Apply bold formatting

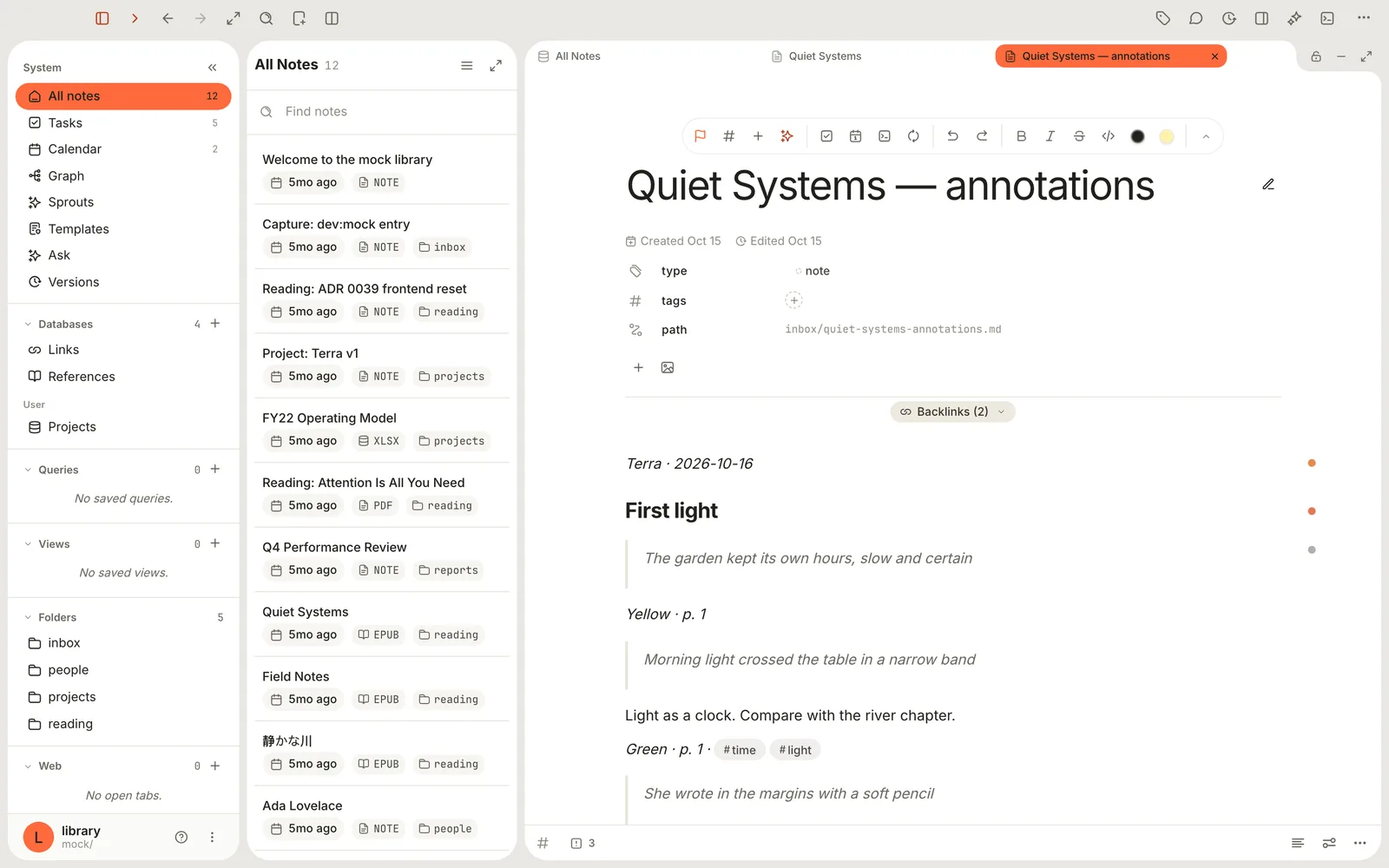tap(1021, 136)
